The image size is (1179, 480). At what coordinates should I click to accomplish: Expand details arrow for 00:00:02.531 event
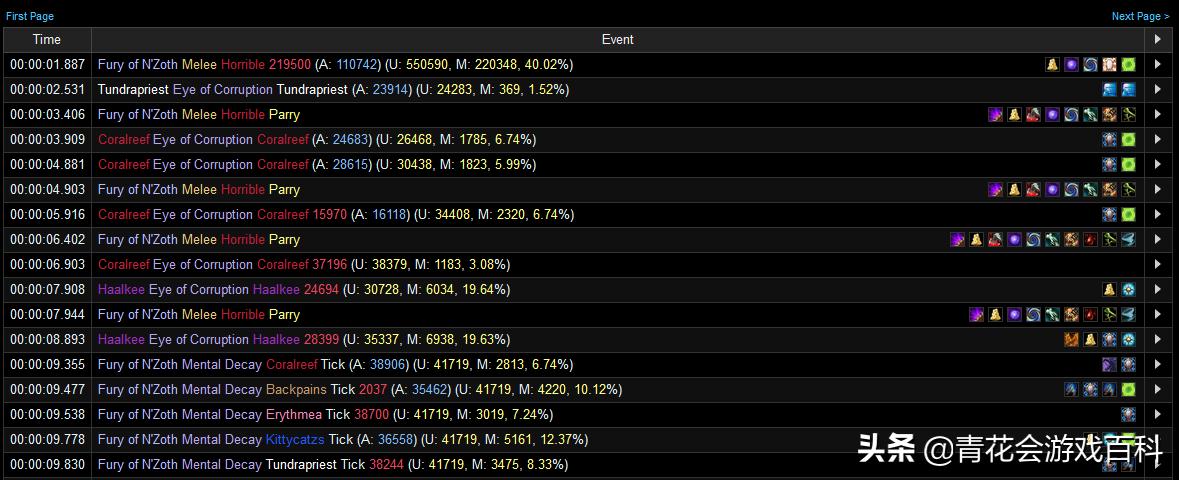coord(1158,90)
